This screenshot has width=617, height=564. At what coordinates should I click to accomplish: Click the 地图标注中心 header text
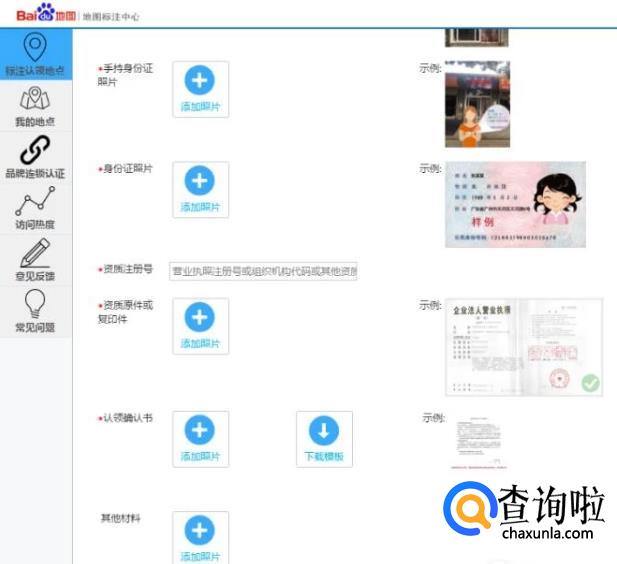tap(110, 16)
